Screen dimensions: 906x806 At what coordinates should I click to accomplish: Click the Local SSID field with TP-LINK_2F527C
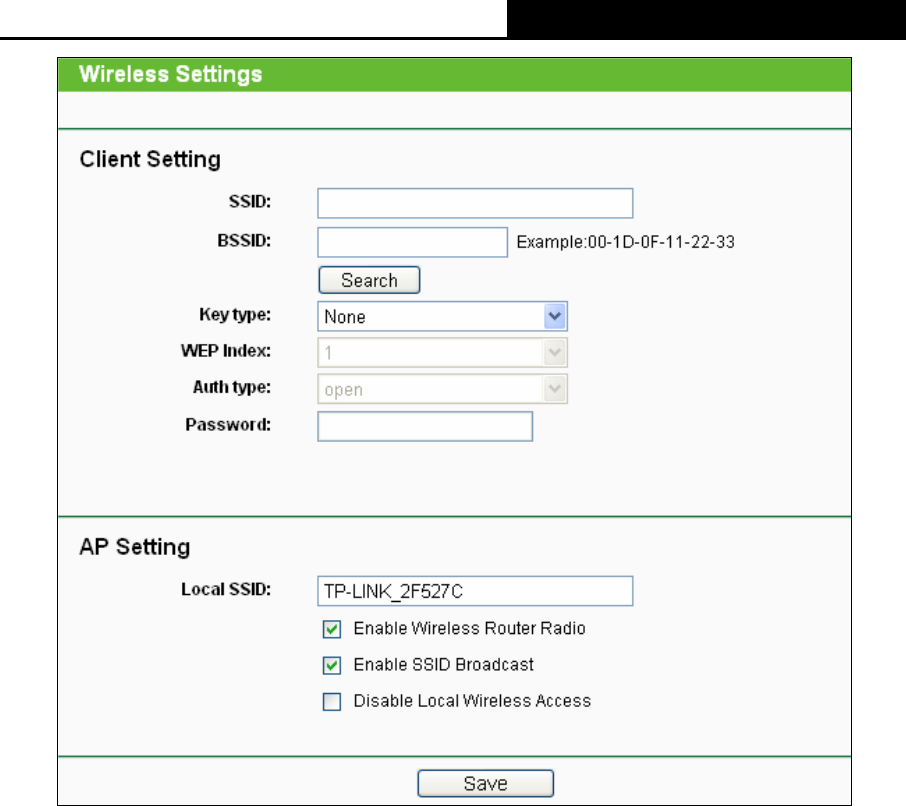tap(475, 591)
